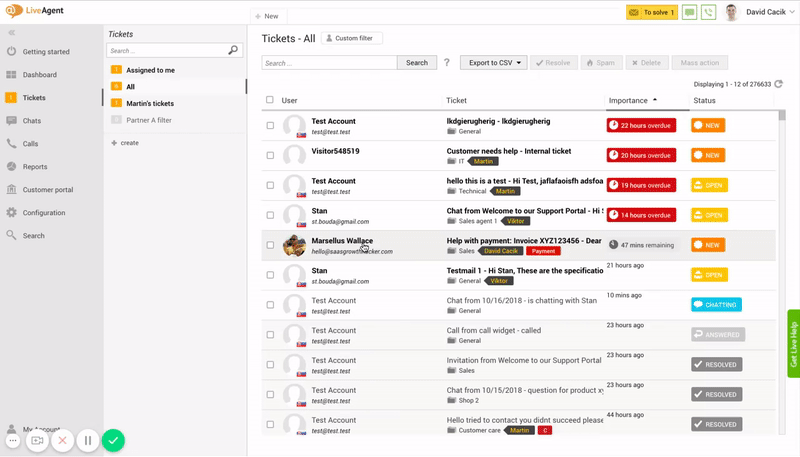
Task: Click the chat availability icon in header
Action: click(x=690, y=13)
